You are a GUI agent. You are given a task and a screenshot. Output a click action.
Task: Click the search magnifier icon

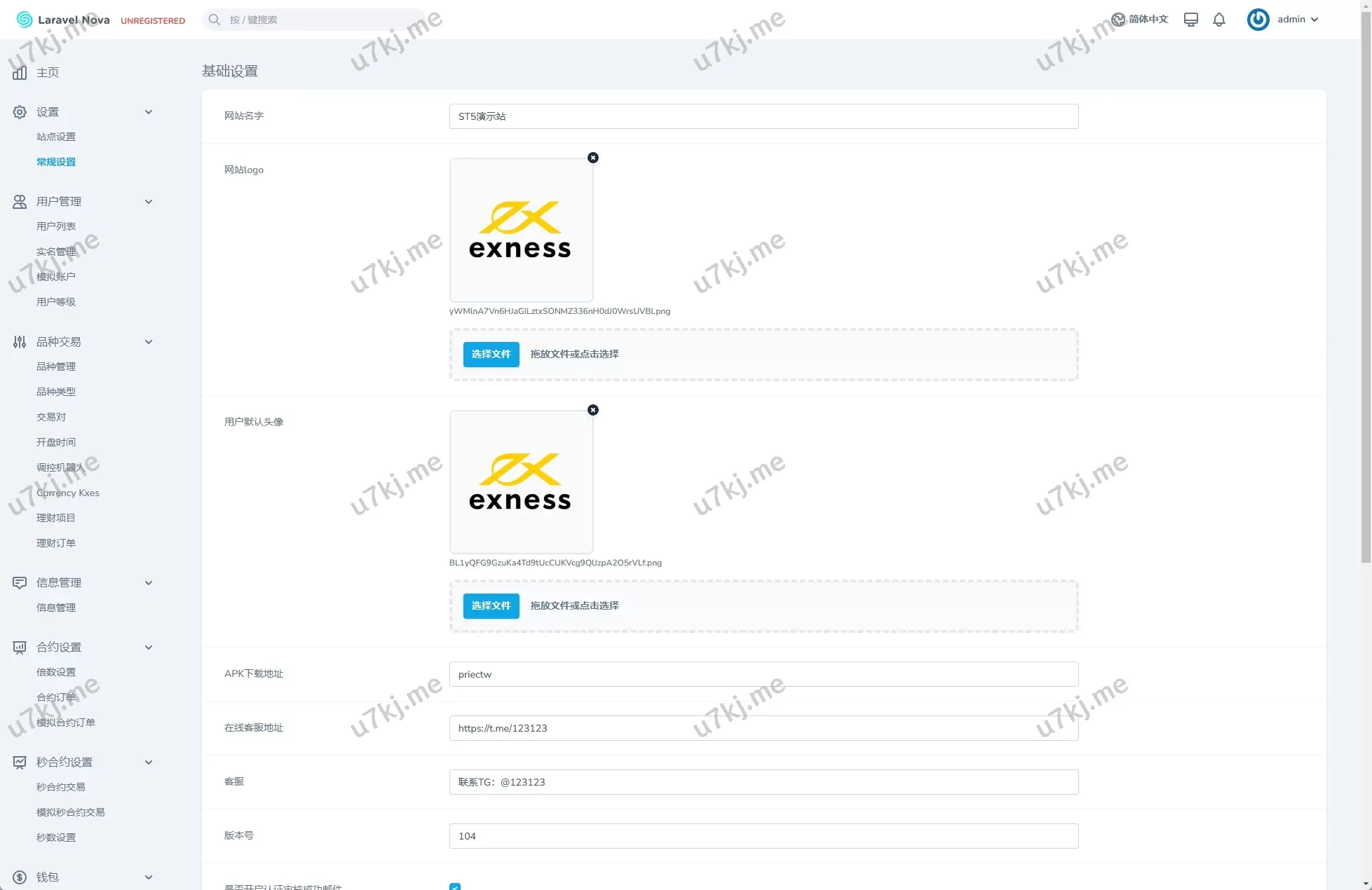coord(215,20)
